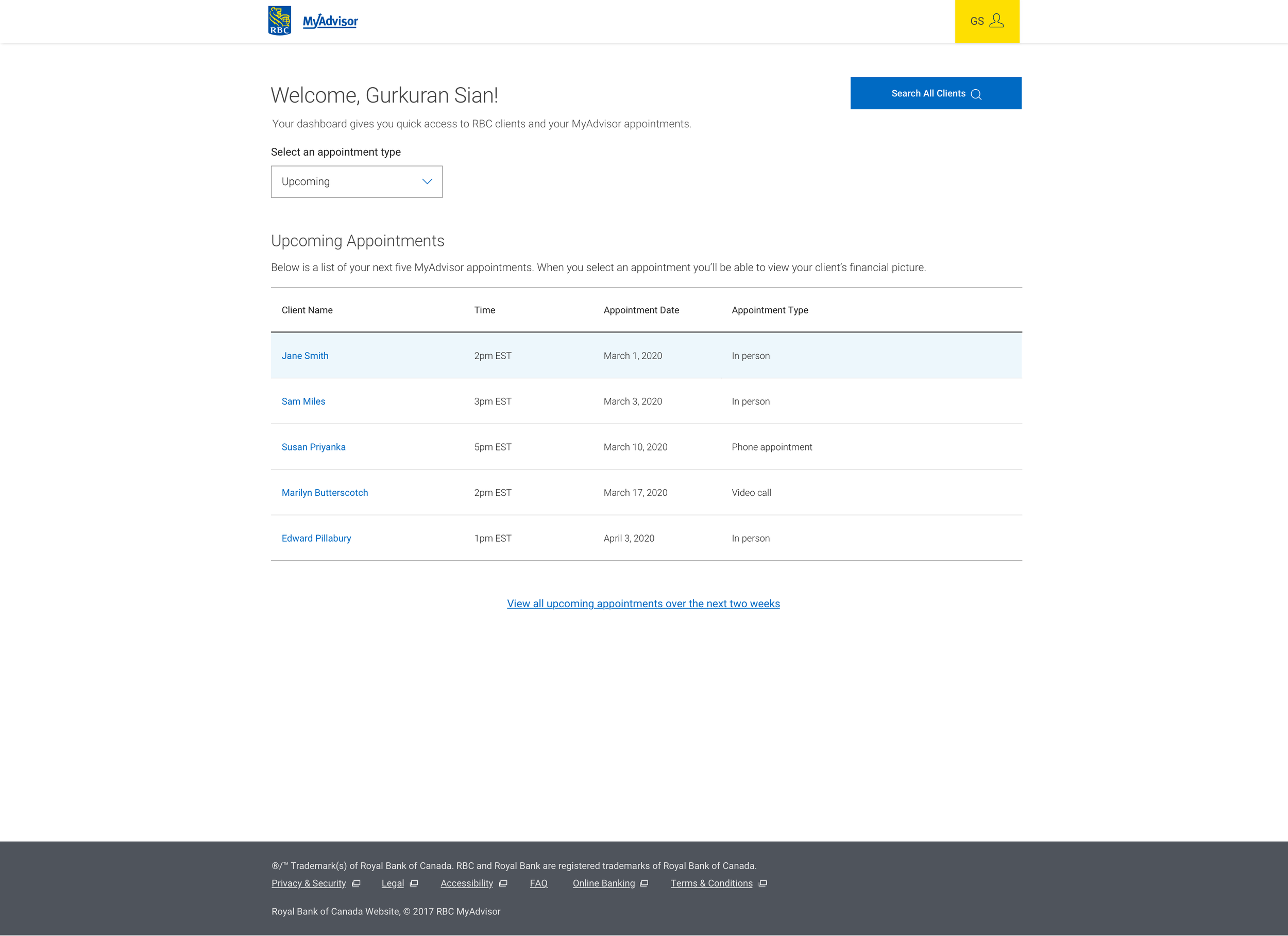Click the MyAdvisor logo link
This screenshot has height=936, width=1288.
tap(330, 22)
